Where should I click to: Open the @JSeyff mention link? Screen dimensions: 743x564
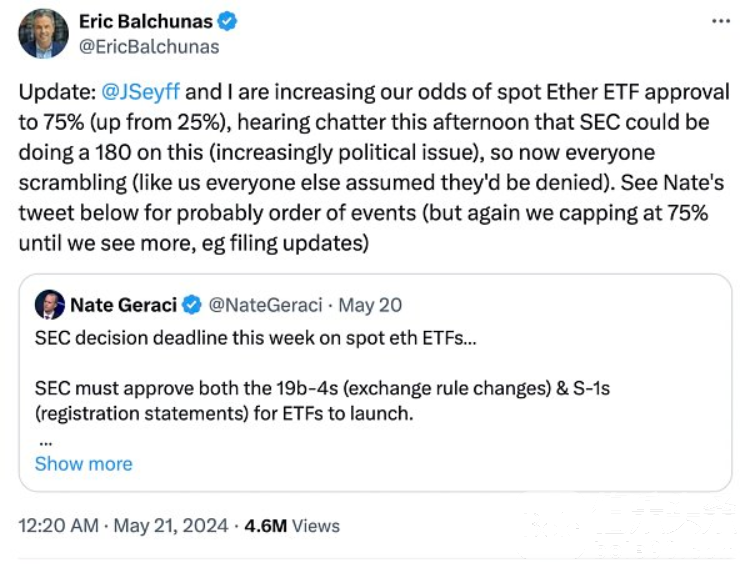coord(141,91)
